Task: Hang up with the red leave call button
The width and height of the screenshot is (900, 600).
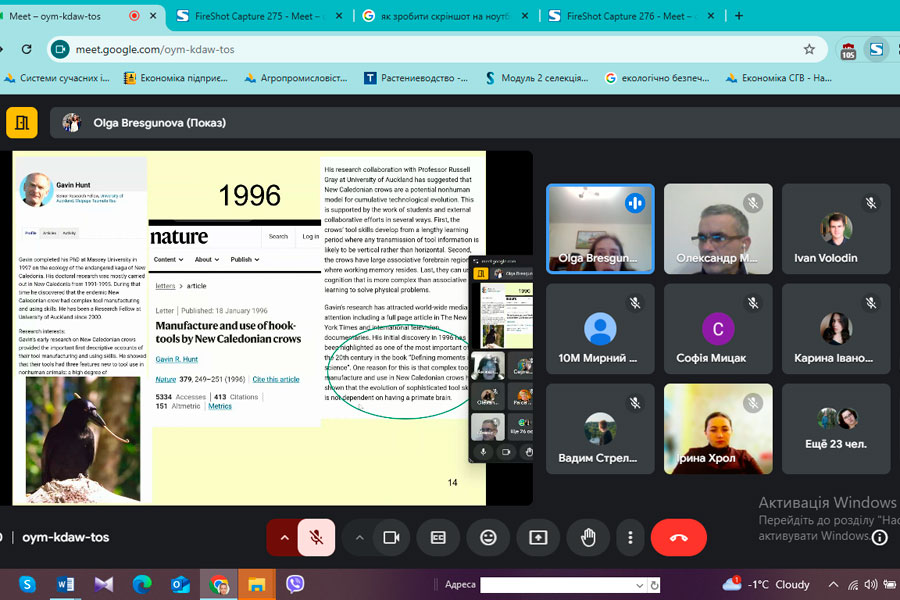Action: [678, 537]
